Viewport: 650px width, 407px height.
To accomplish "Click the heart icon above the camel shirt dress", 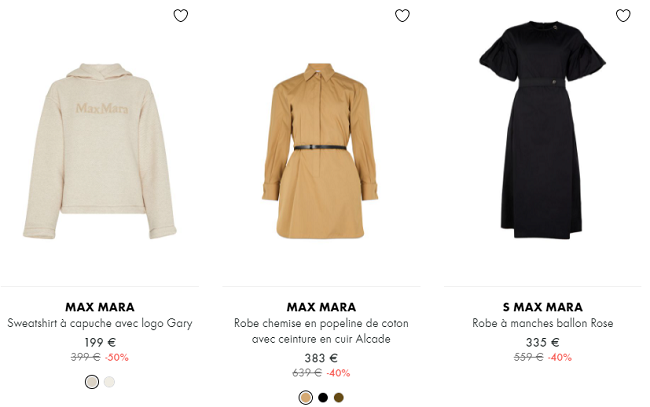I will coord(402,16).
